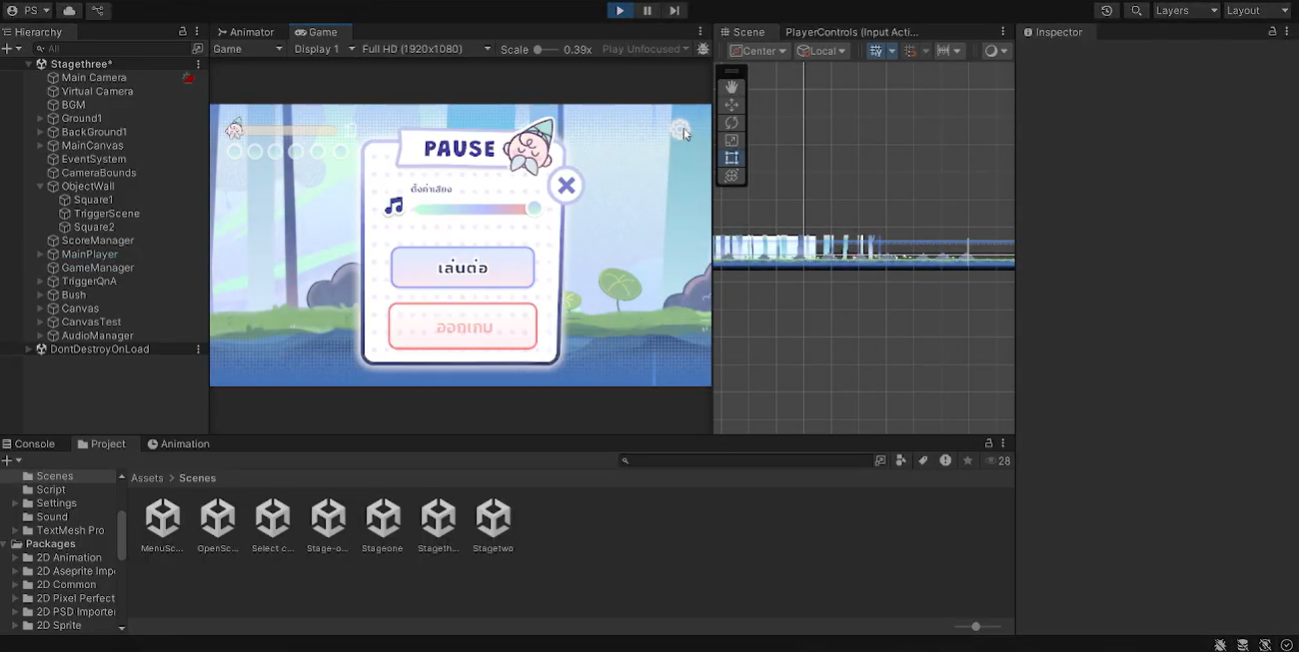Image resolution: width=1299 pixels, height=652 pixels.
Task: Select the Rotate tool in Scene toolbar
Action: [x=732, y=123]
